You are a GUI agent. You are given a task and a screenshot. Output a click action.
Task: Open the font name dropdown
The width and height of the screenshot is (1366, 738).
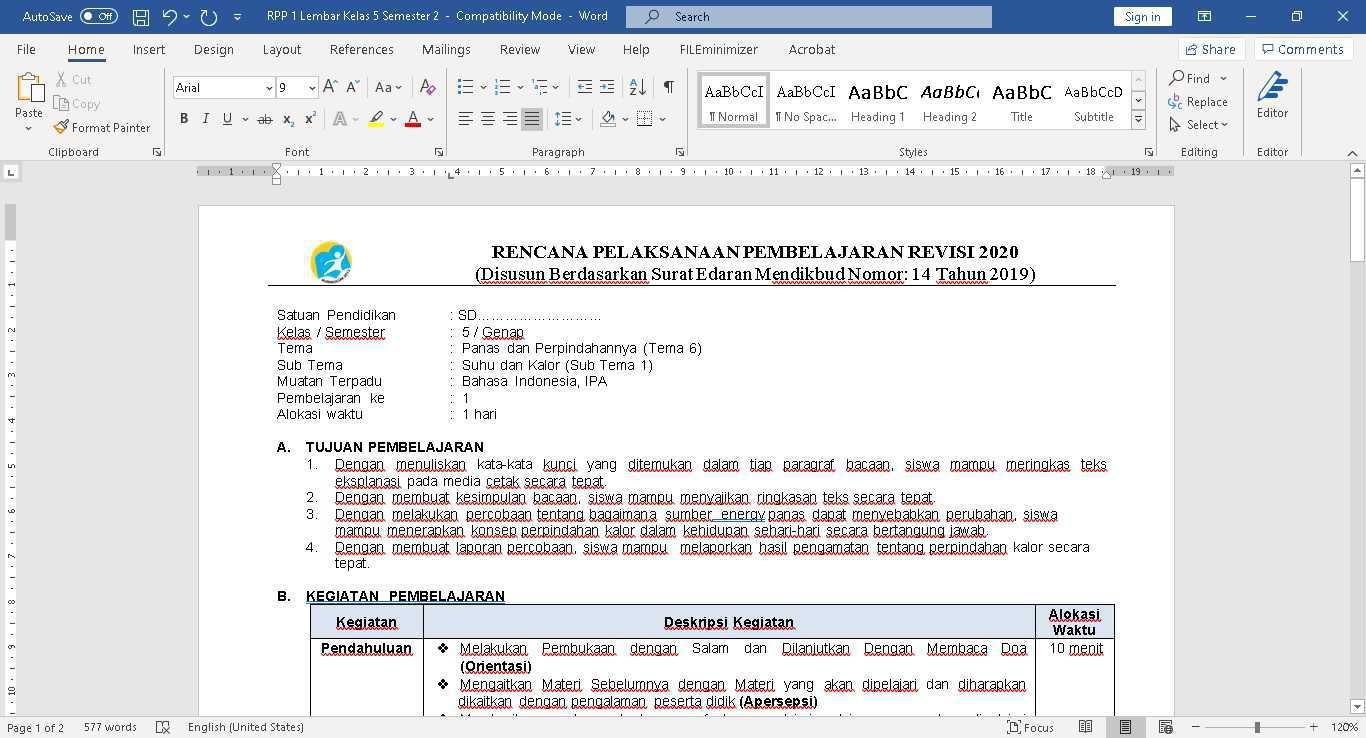(269, 87)
